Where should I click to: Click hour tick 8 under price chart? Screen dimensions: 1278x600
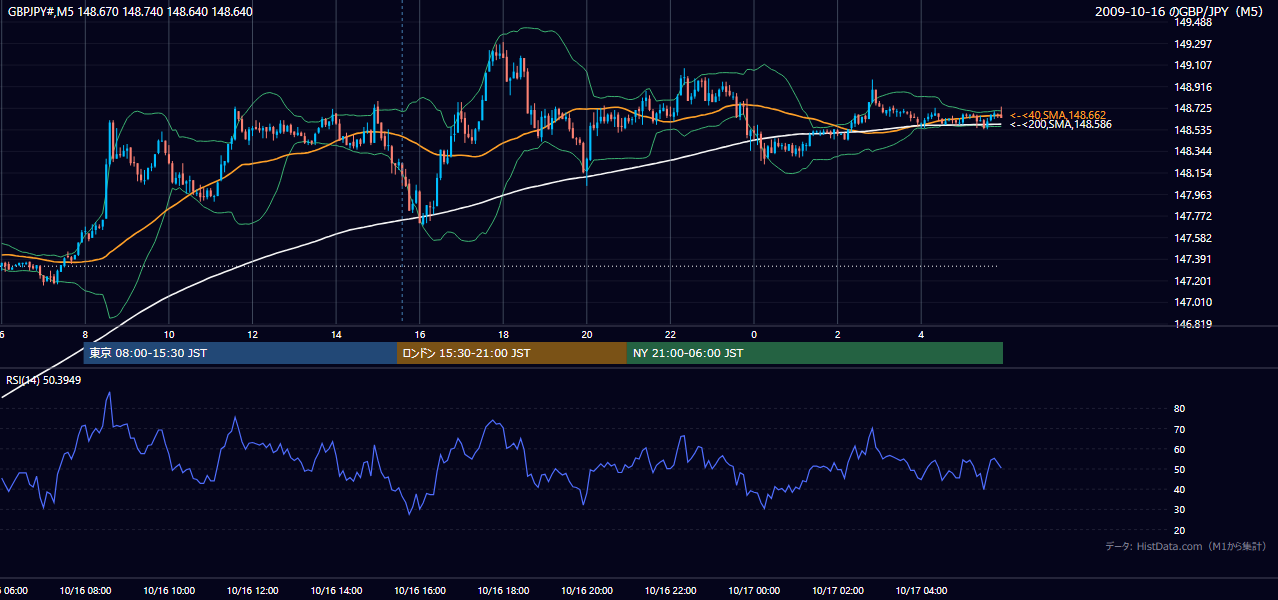coord(85,335)
